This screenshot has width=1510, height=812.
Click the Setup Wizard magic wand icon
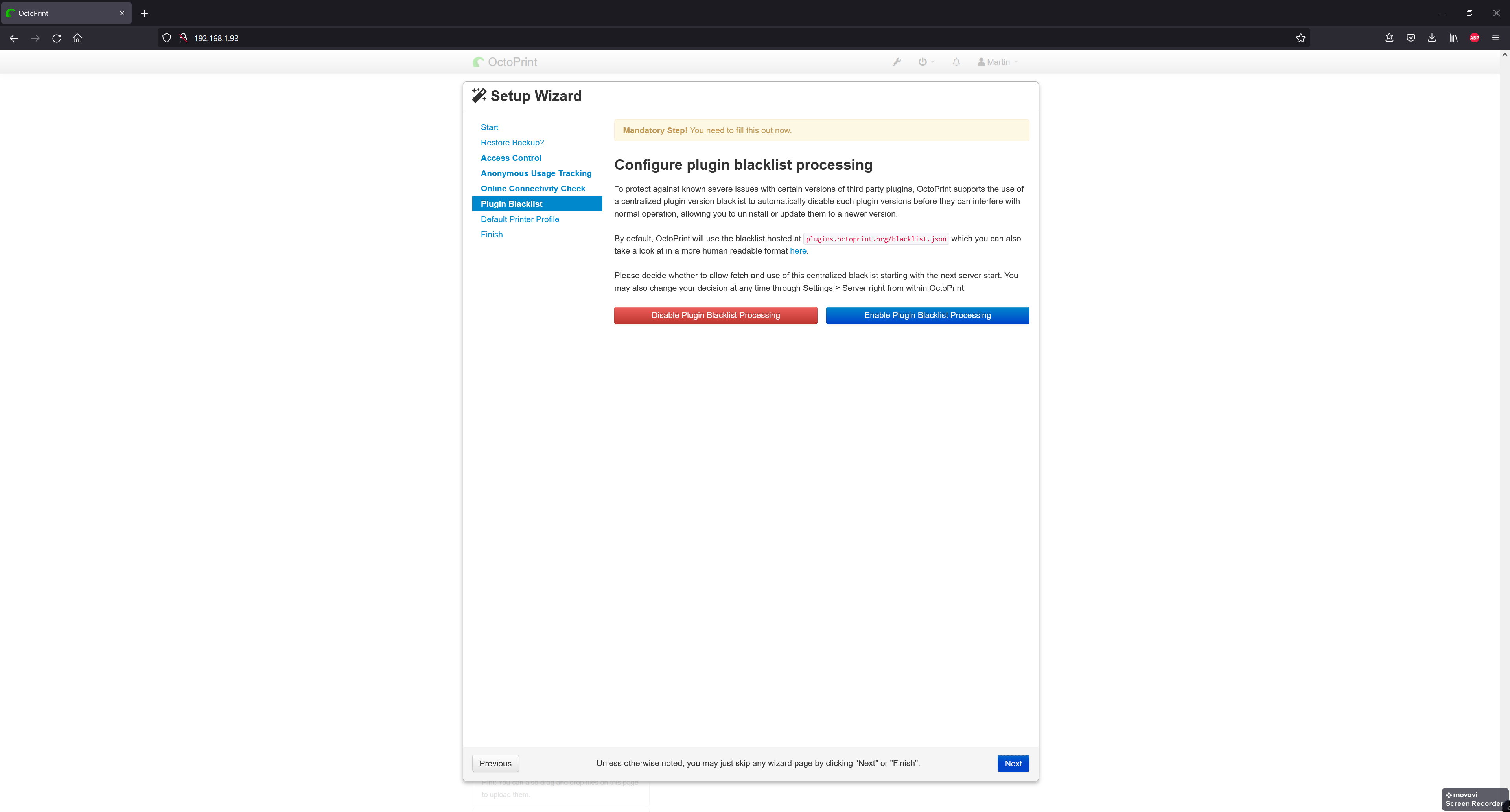tap(479, 96)
